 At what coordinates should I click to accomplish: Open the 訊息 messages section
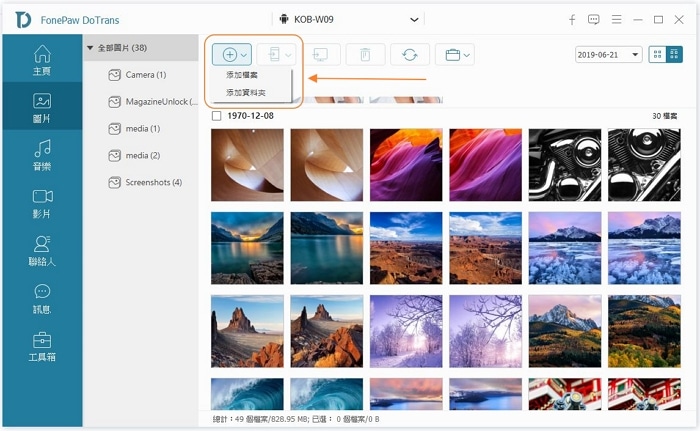click(x=42, y=299)
